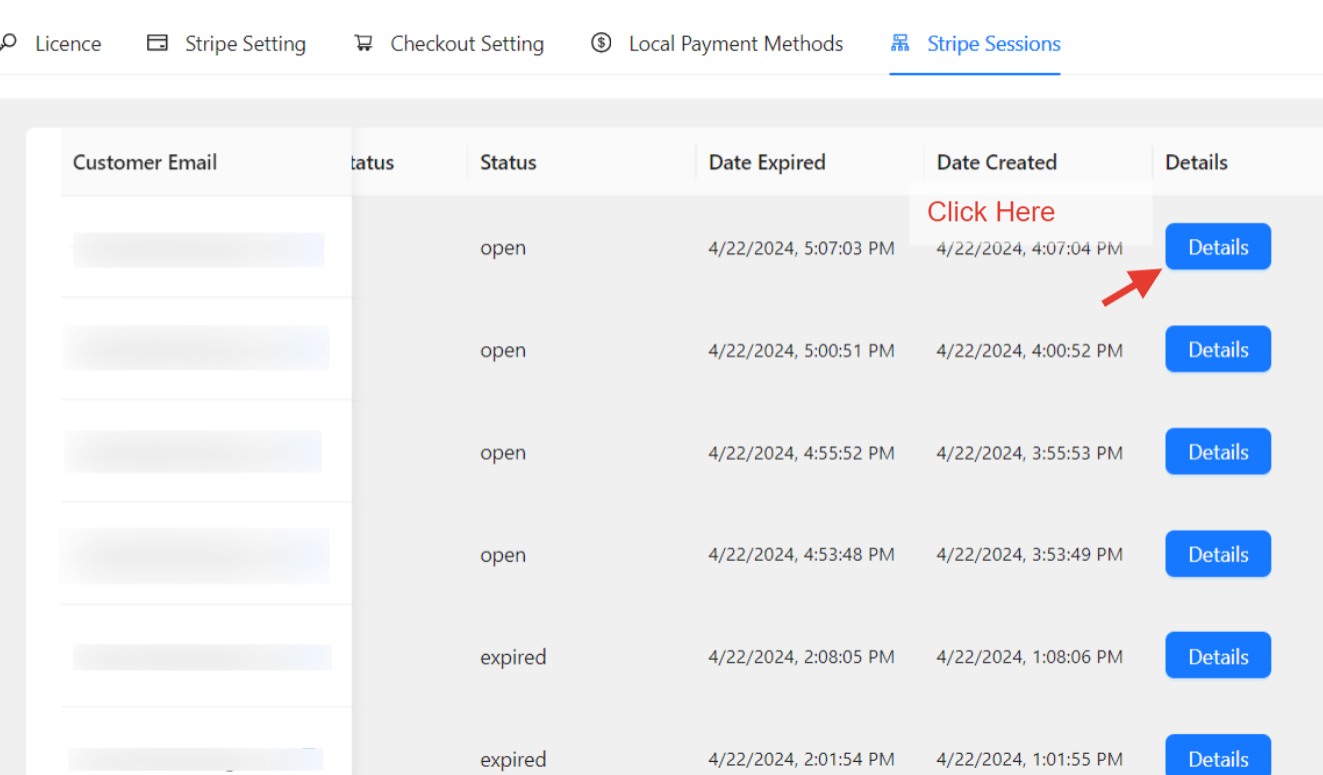Click the dollar coin icon for Local Payment Methods
The height and width of the screenshot is (775, 1323).
click(x=601, y=43)
